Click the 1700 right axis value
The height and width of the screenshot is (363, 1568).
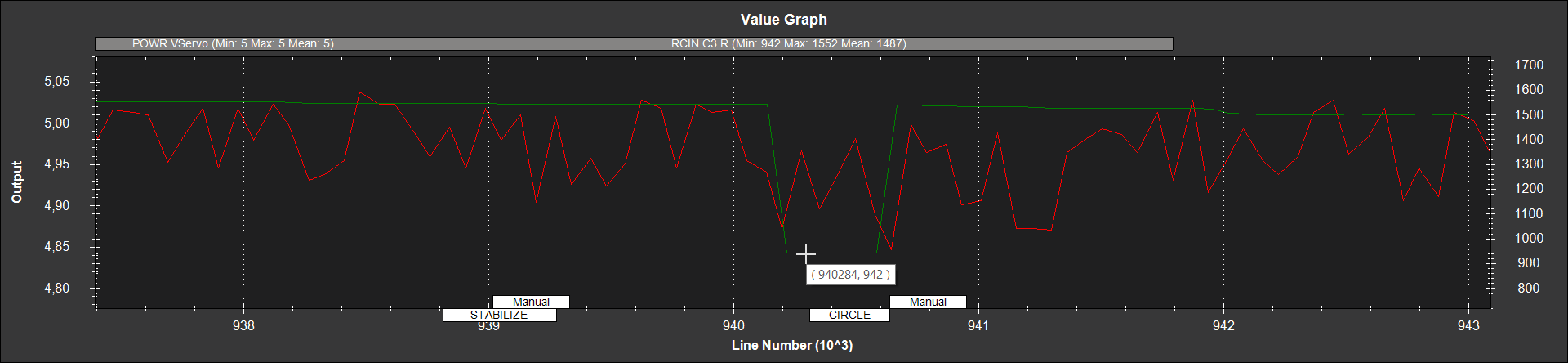coord(1529,65)
